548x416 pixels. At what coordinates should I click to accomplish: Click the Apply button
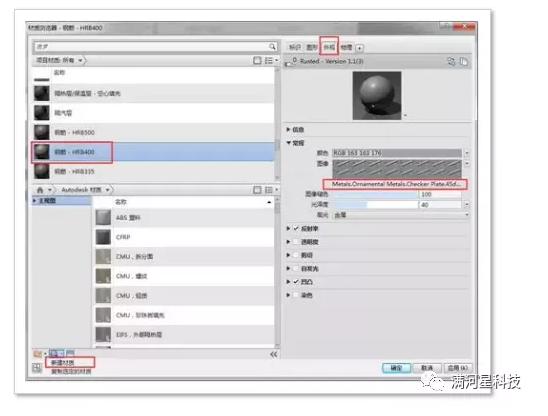pos(457,368)
